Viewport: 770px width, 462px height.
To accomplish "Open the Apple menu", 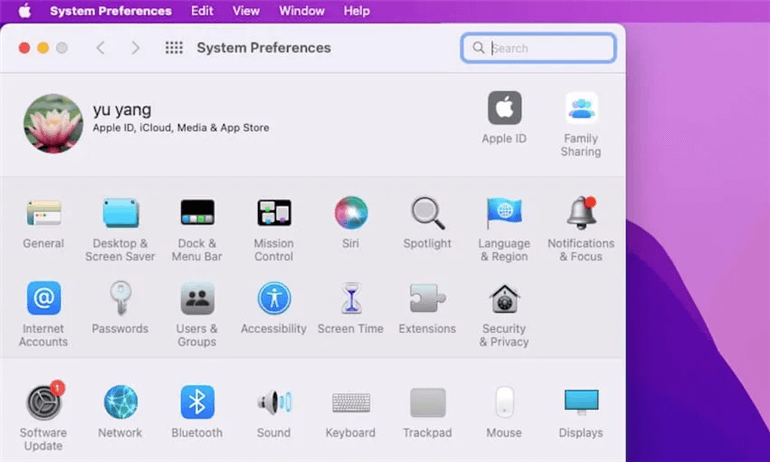I will (x=25, y=11).
